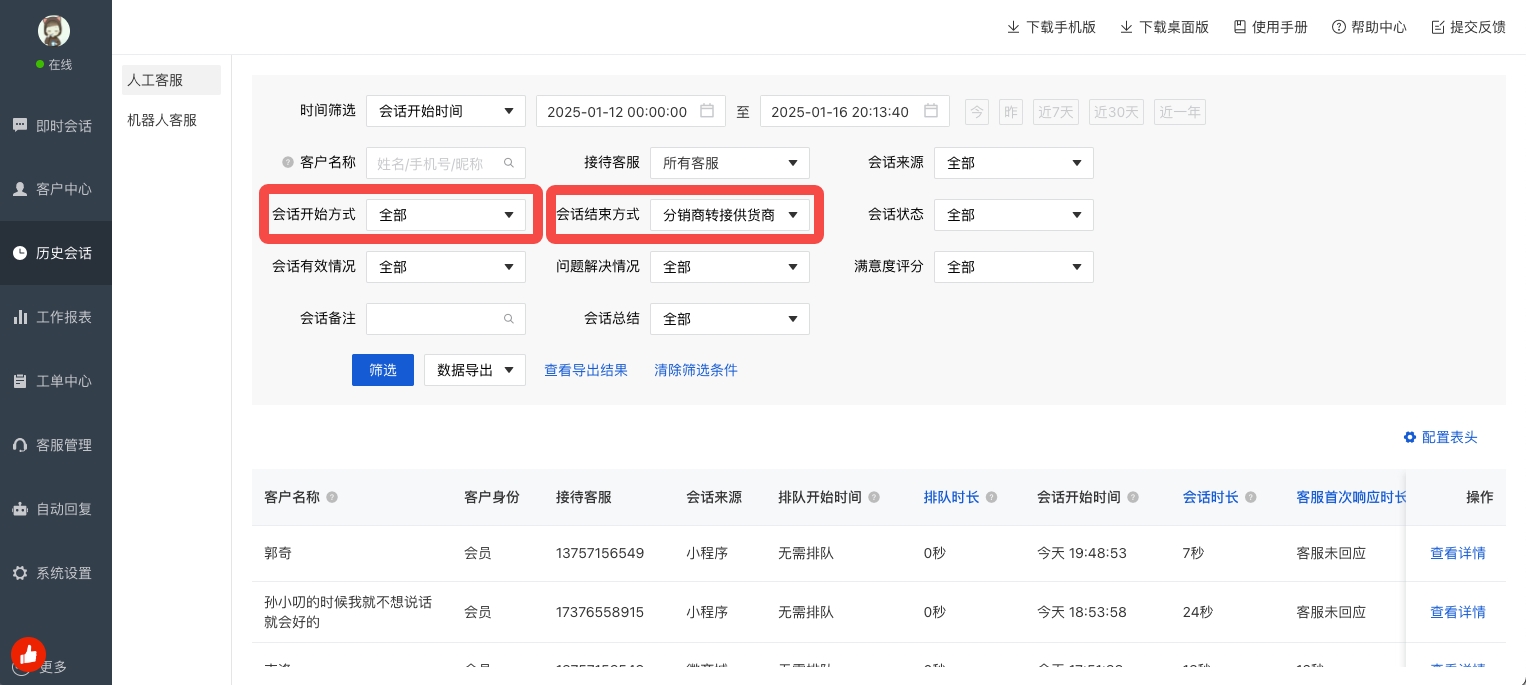Click phone number 17376558915
Screen dimensions: 1526x685
(x=600, y=612)
